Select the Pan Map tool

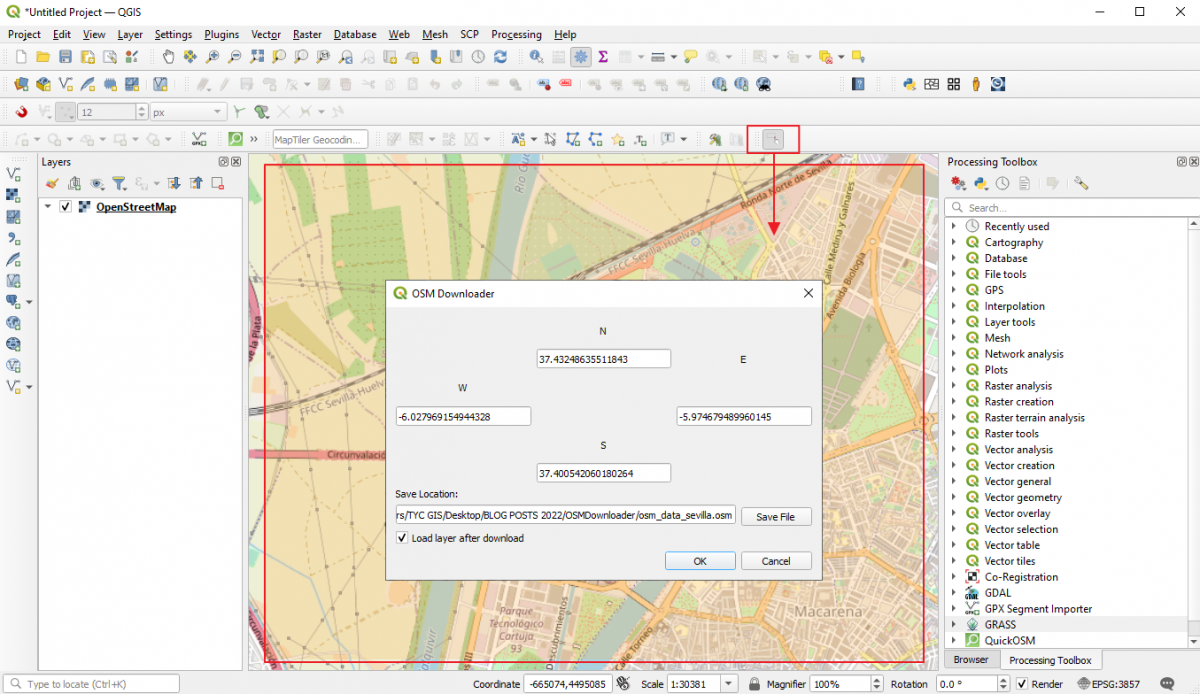point(168,57)
